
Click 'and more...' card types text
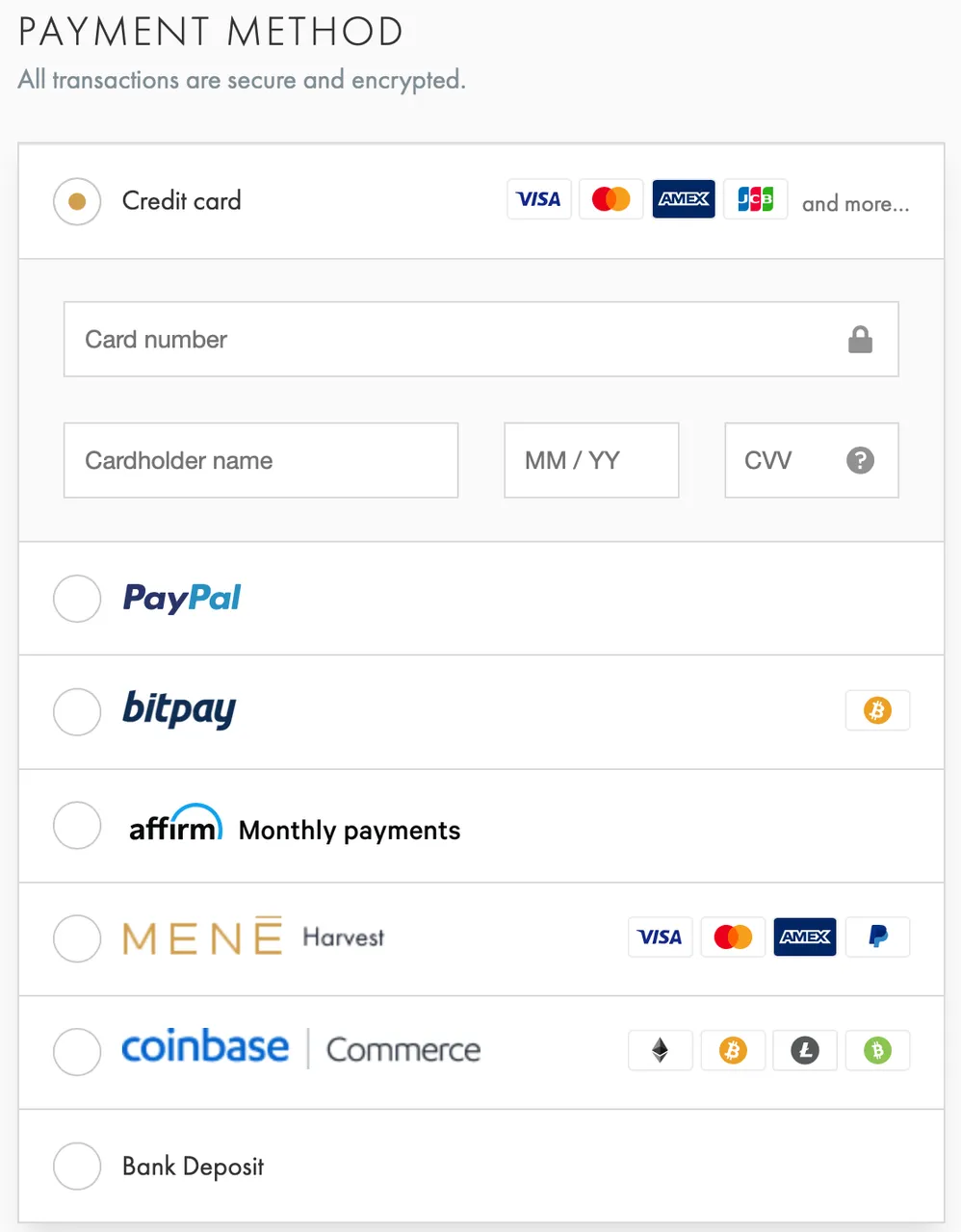[x=855, y=204]
